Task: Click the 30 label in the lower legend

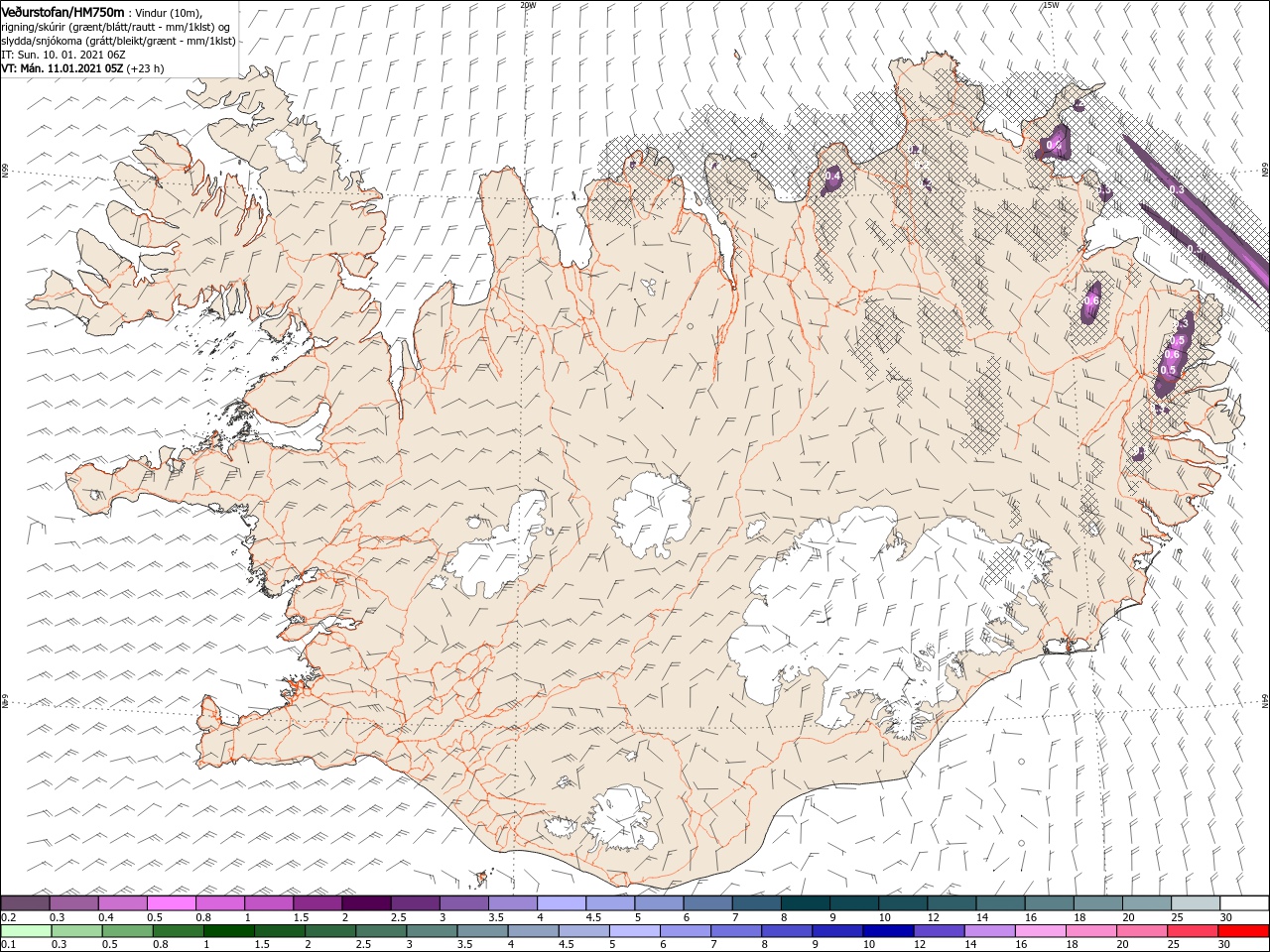Action: click(1223, 944)
